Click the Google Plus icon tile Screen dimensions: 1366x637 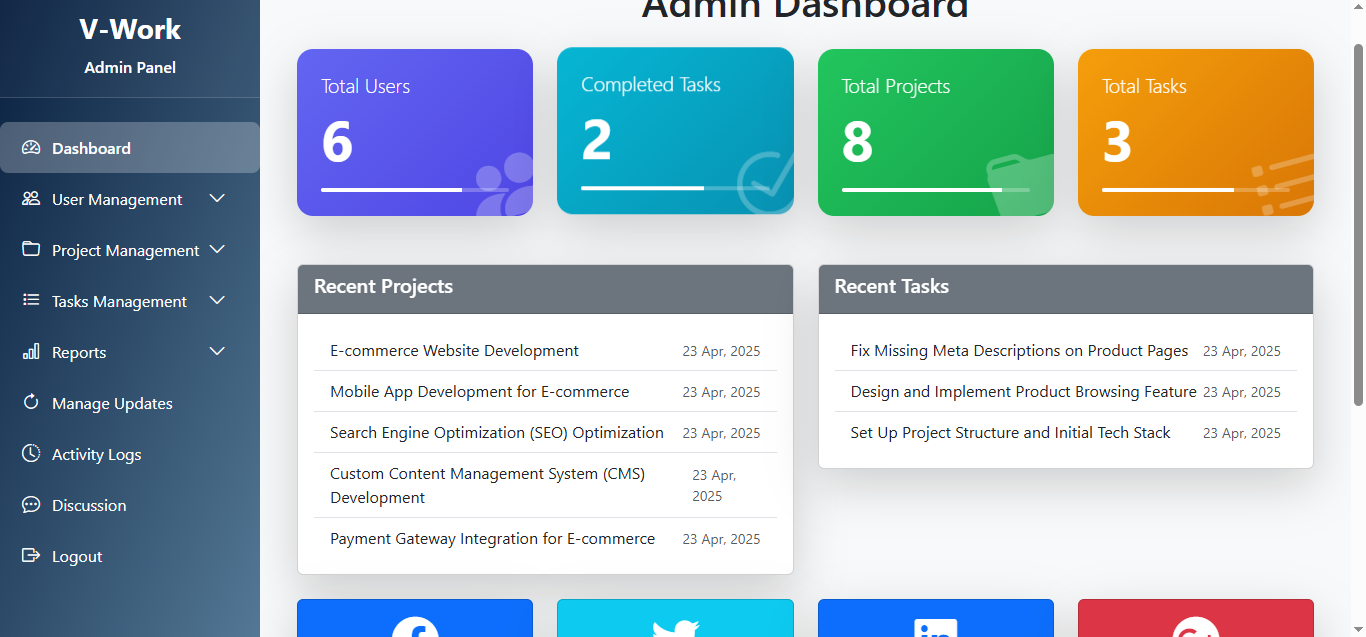pos(1196,618)
